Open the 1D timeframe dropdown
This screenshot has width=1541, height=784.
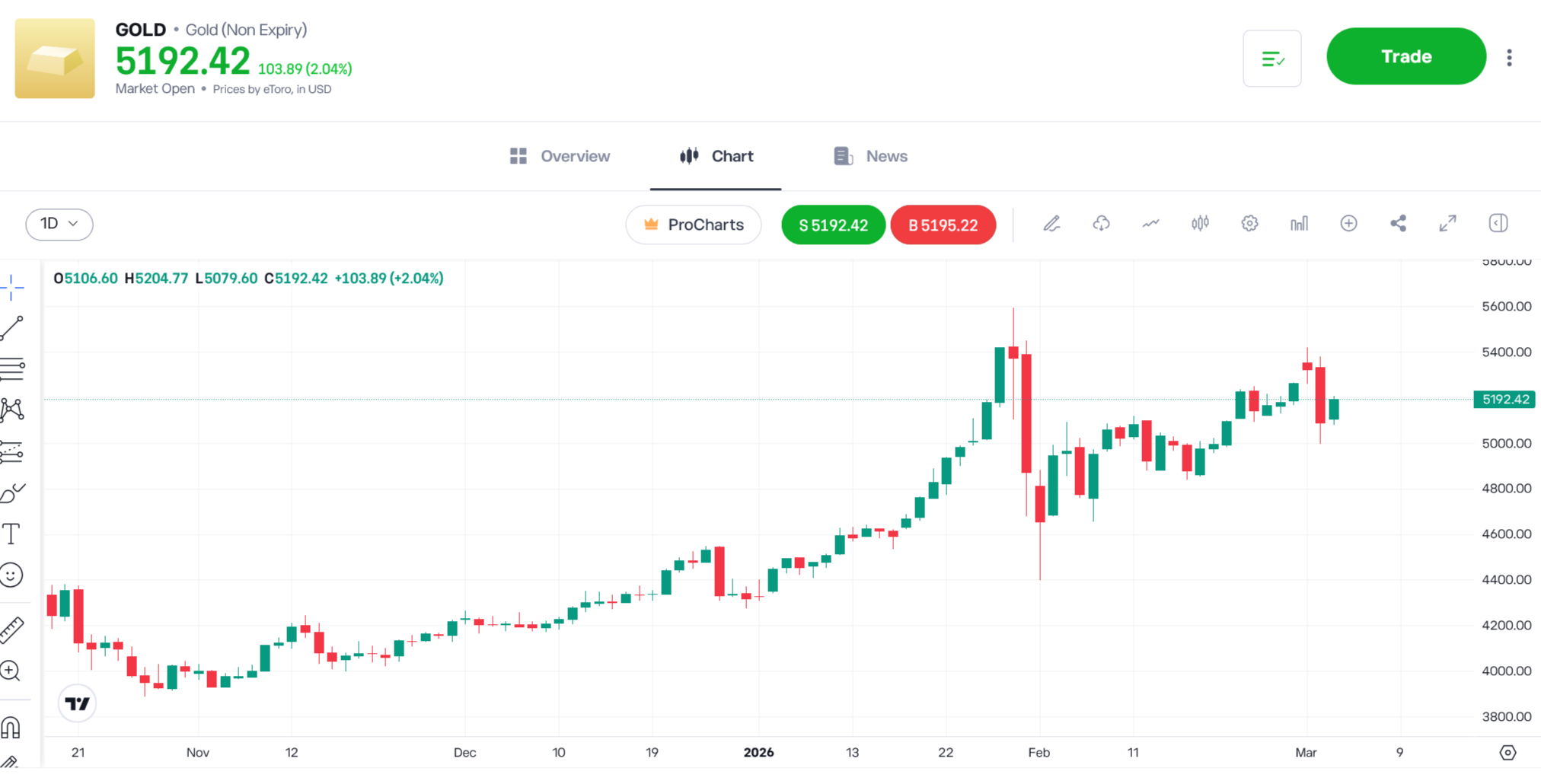point(59,224)
